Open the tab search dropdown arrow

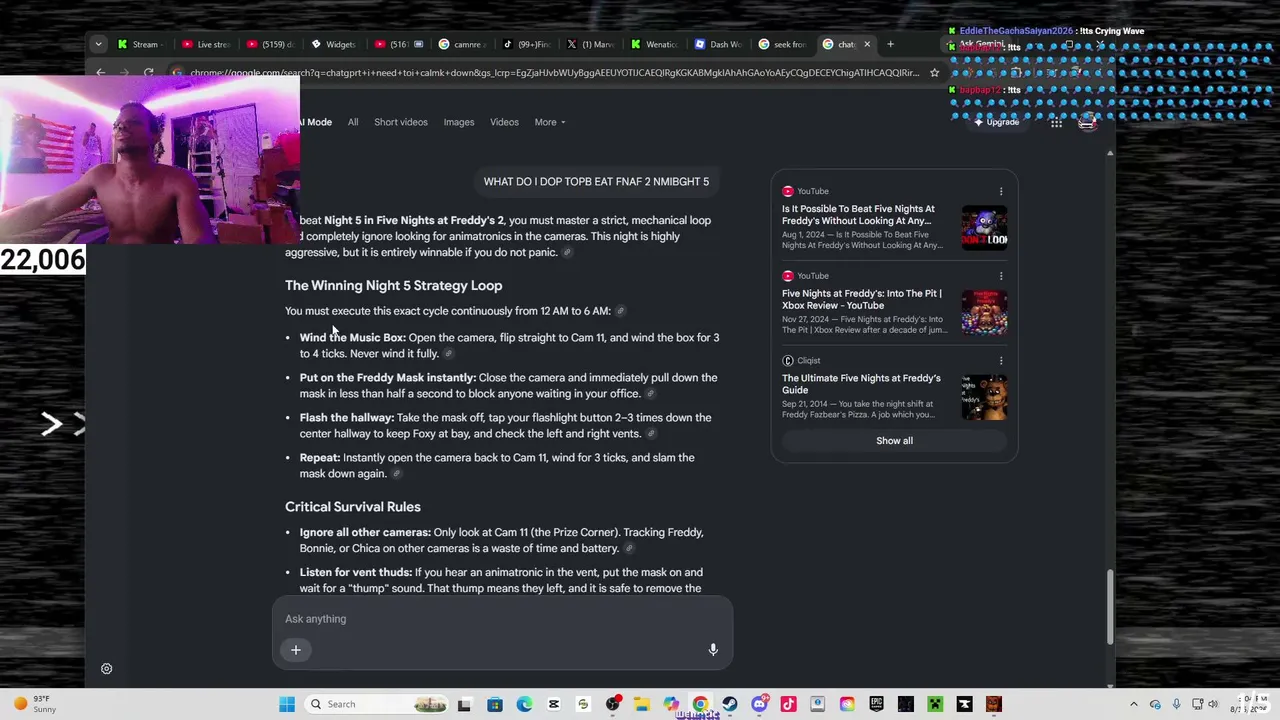click(98, 44)
